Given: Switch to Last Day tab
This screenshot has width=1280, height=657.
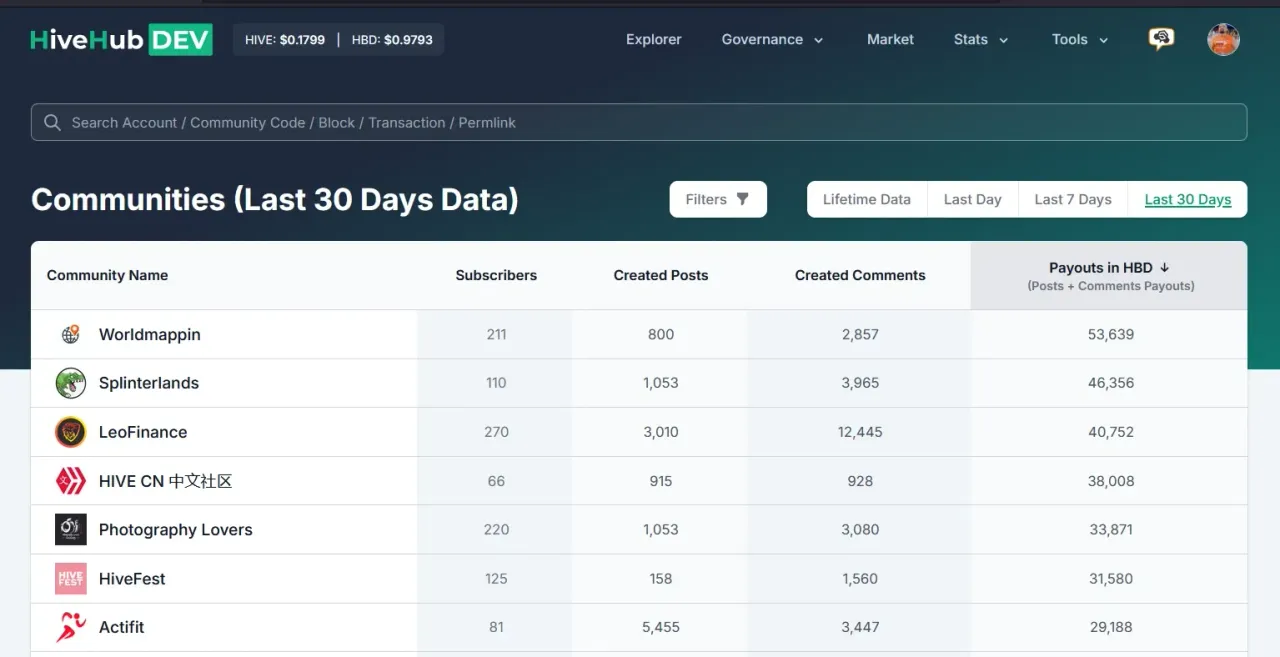Looking at the screenshot, I should [x=972, y=199].
